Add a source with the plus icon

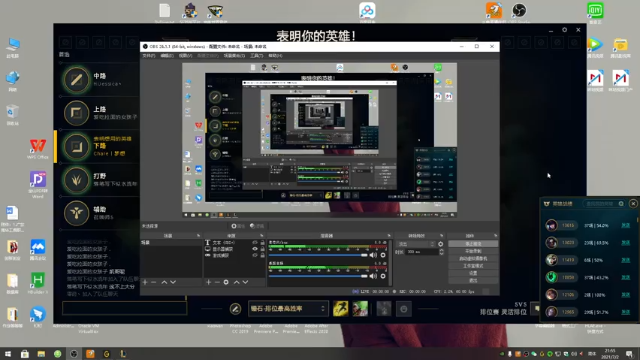(209, 282)
